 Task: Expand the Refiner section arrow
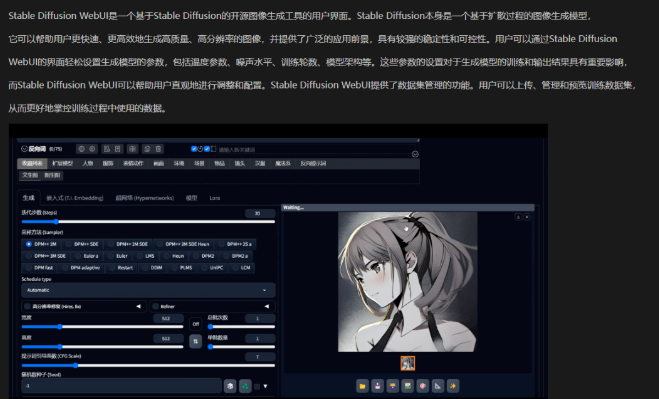[266, 307]
